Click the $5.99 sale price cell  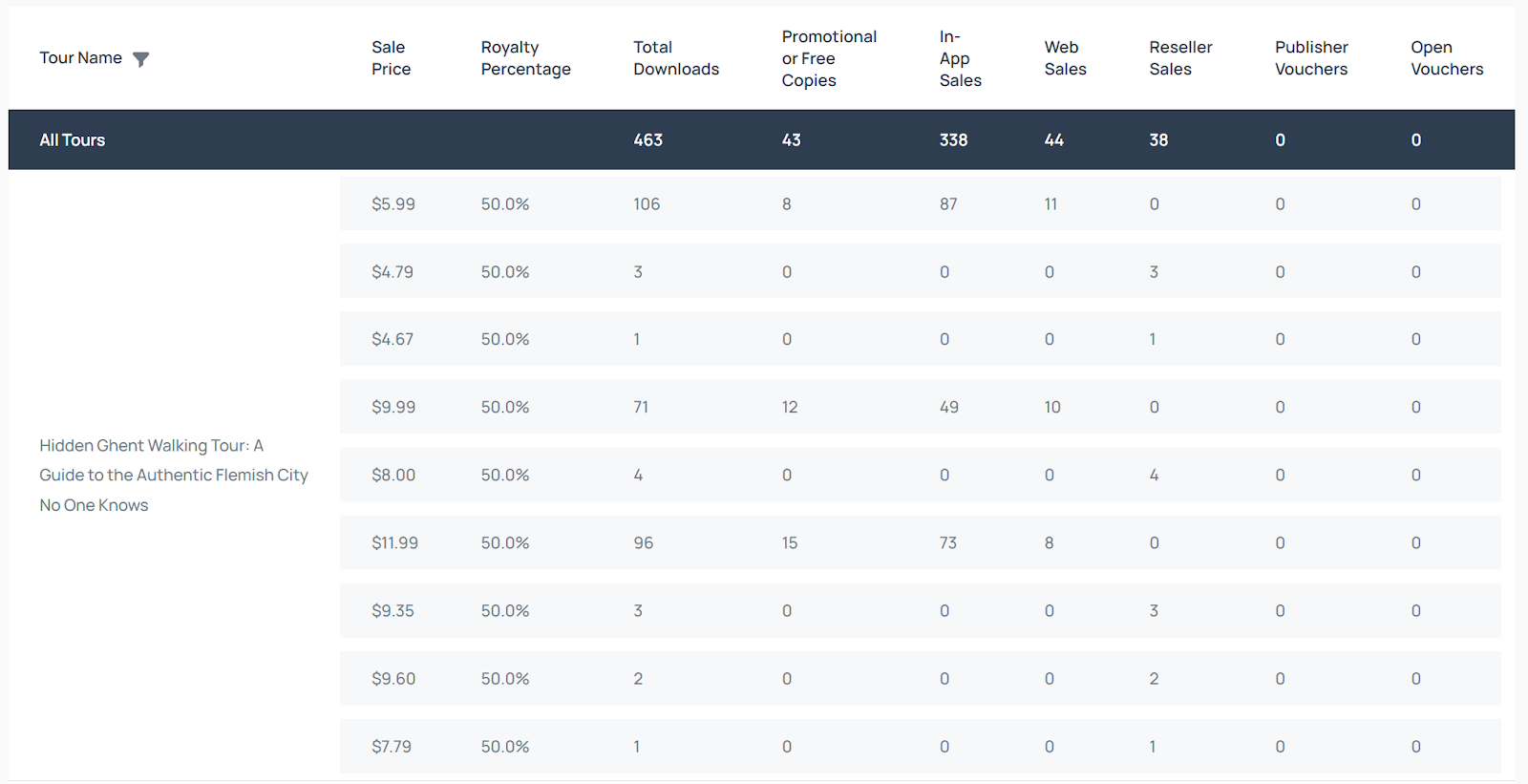(393, 204)
